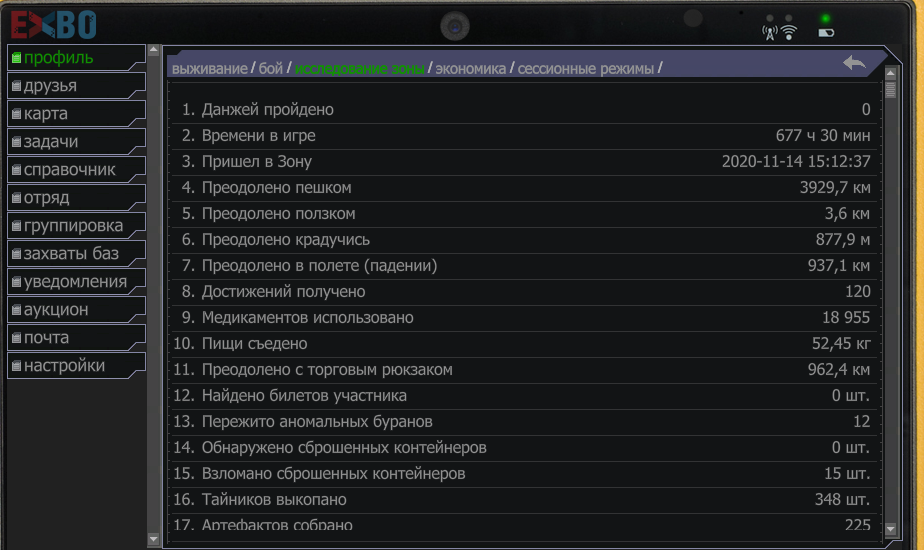The height and width of the screenshot is (550, 924).
Task: Select the Данжей пройдено row
Action: pyautogui.click(x=524, y=110)
